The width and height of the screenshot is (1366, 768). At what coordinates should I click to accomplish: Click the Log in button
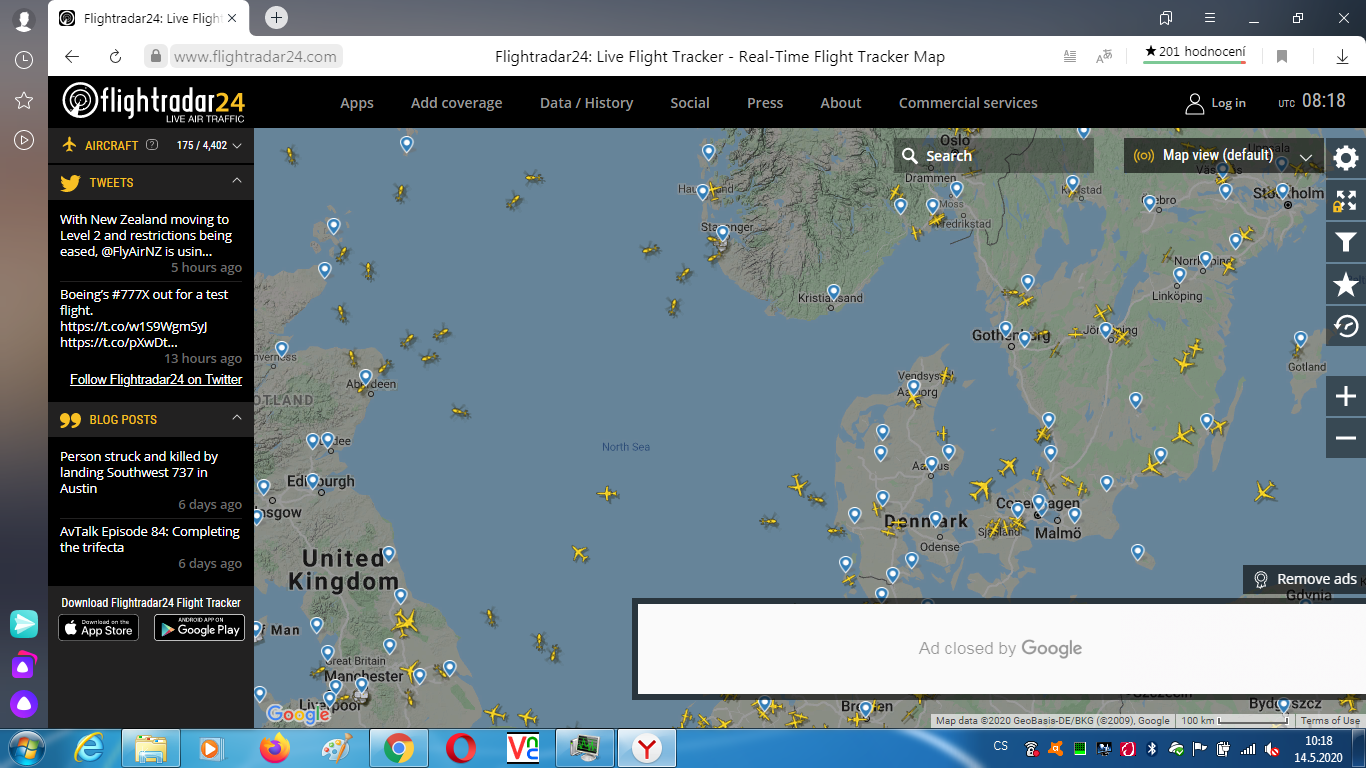1216,103
